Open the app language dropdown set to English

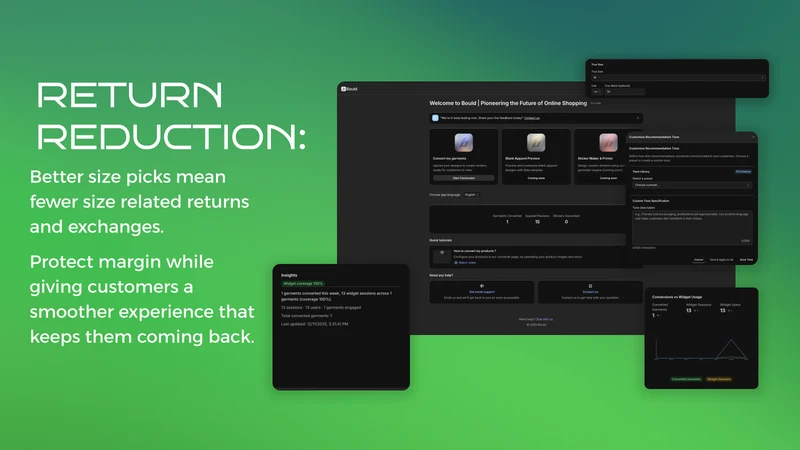tap(472, 194)
